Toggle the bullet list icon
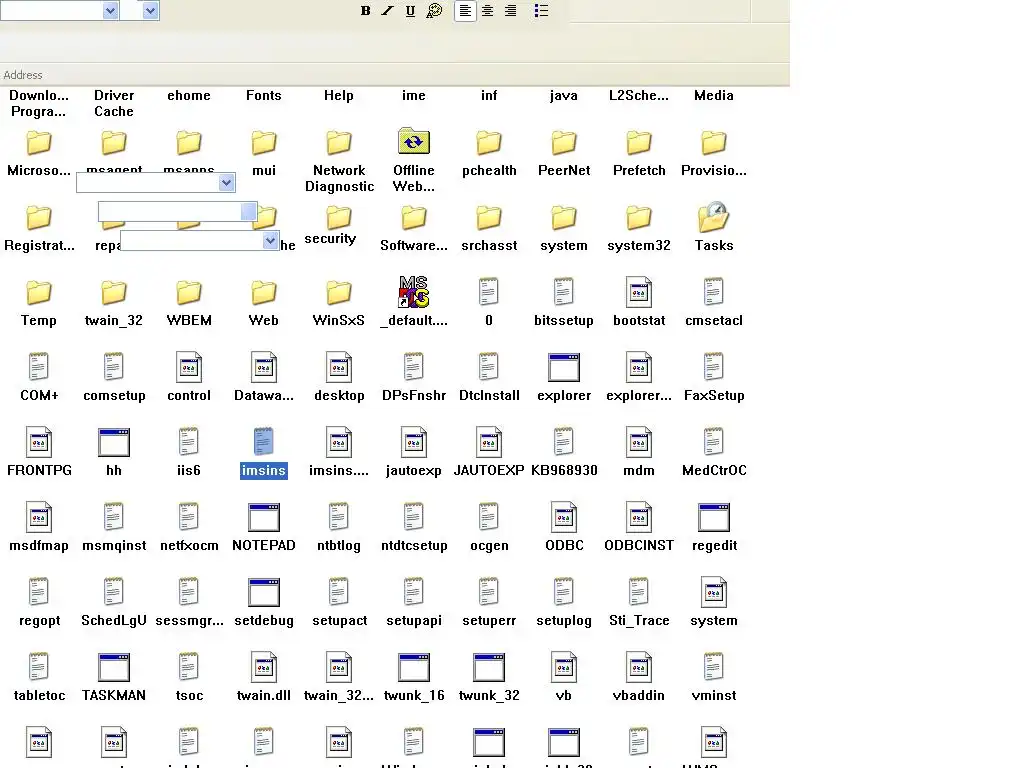This screenshot has width=1024, height=768. 541,10
